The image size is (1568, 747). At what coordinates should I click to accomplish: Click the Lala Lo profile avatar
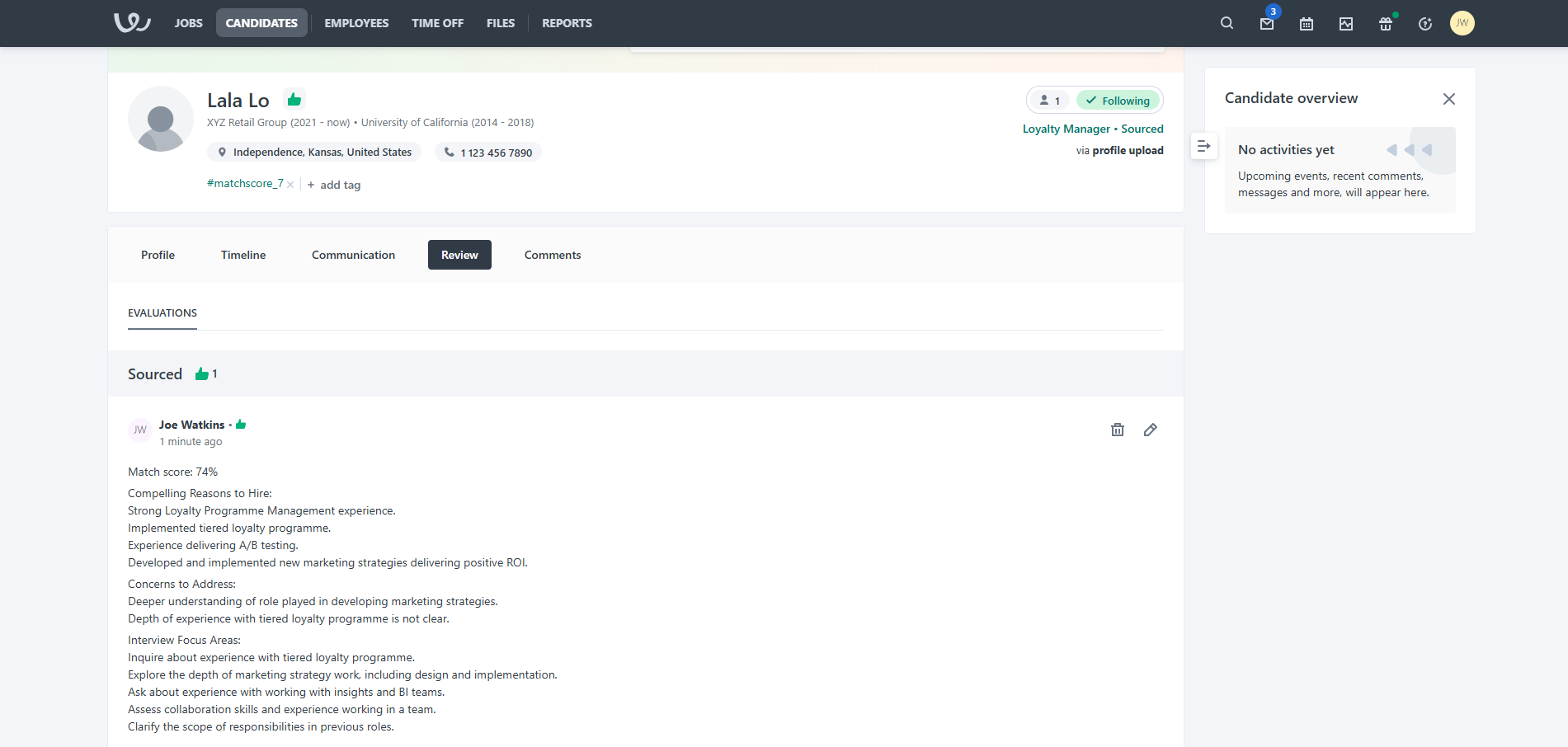point(161,119)
